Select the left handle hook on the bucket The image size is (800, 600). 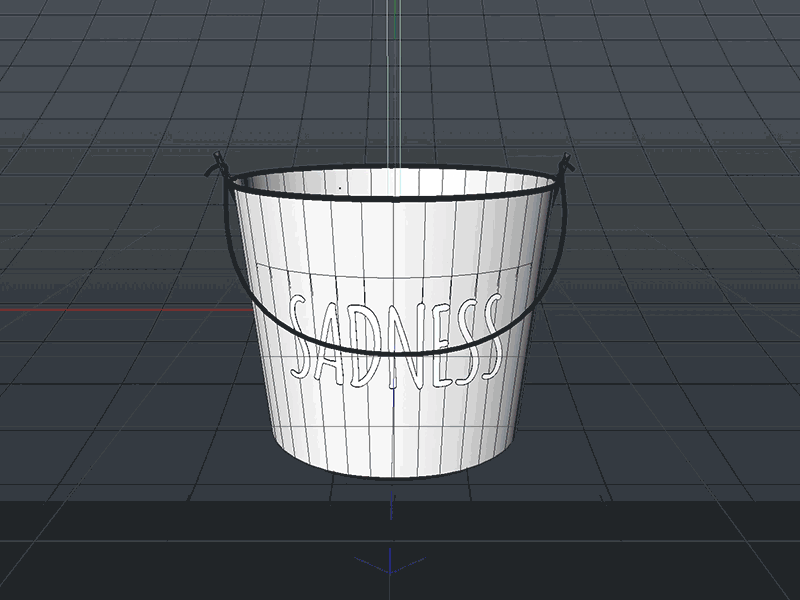217,164
